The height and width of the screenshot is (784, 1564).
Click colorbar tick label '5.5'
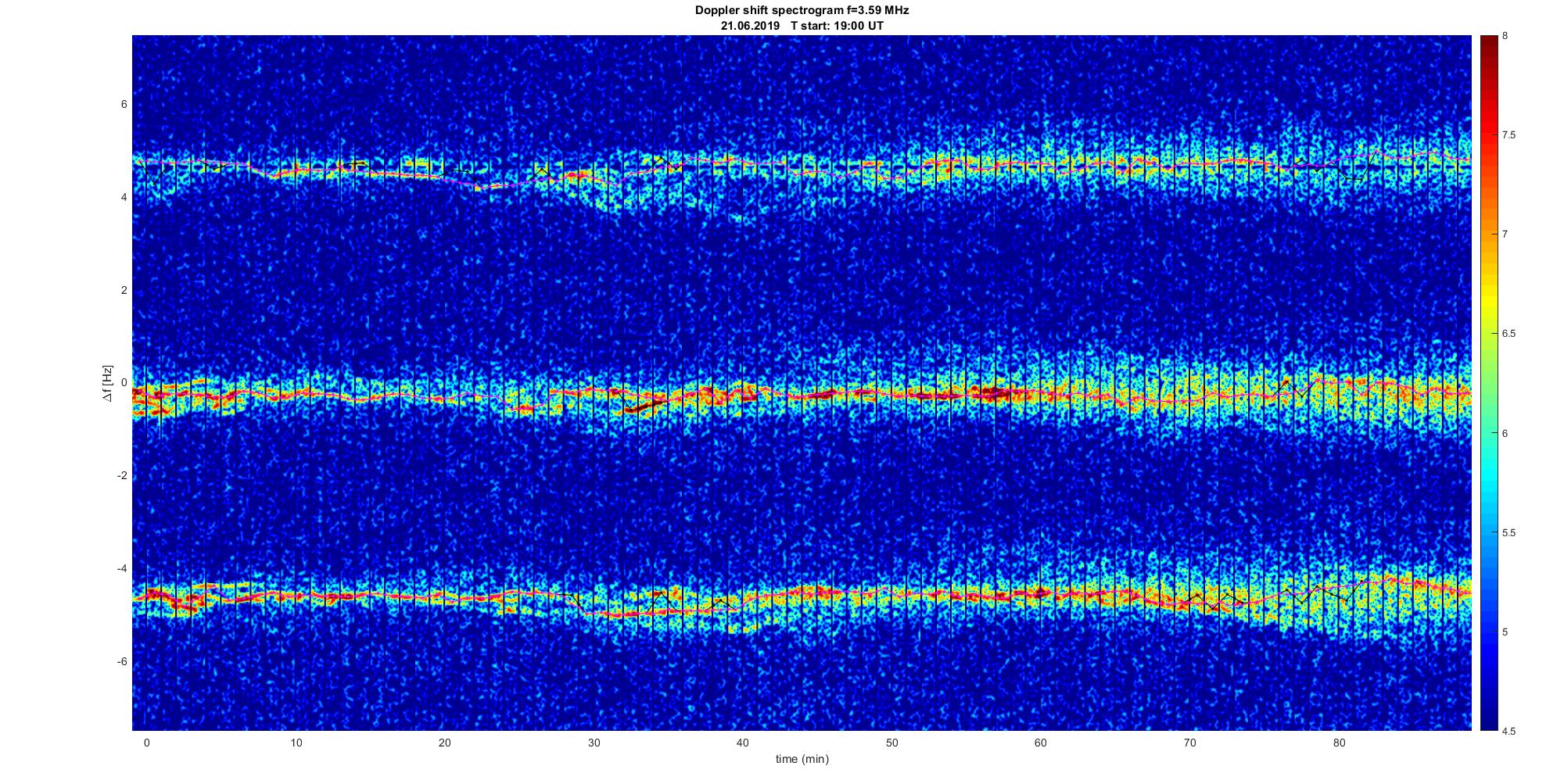click(x=1509, y=532)
